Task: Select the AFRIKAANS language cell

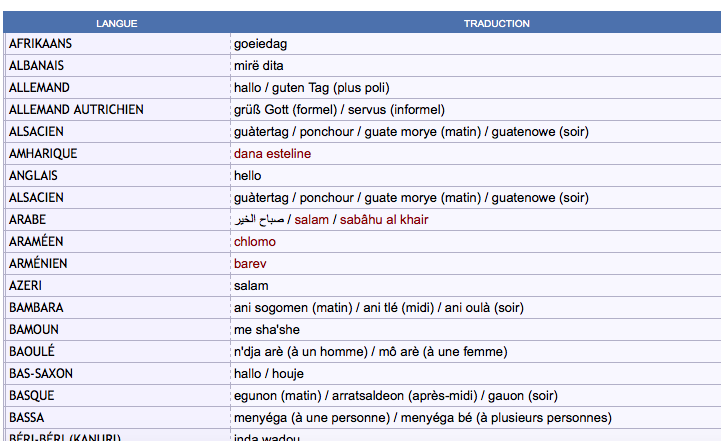Action: coord(40,44)
